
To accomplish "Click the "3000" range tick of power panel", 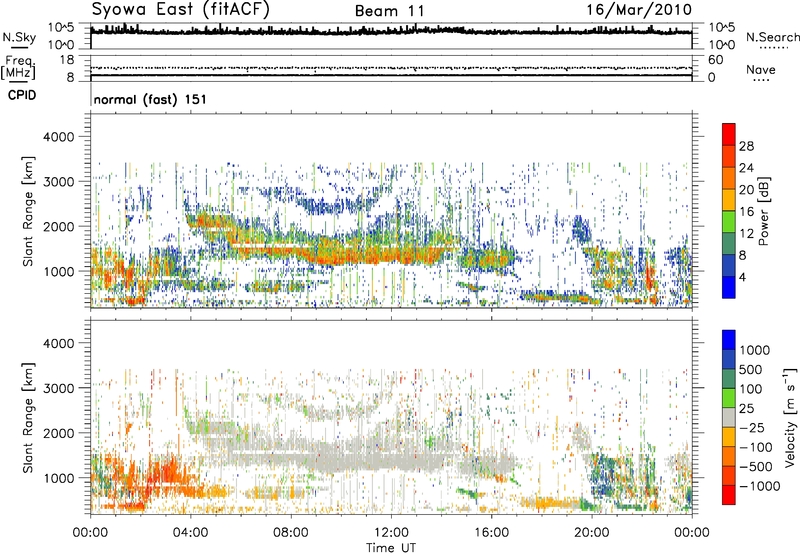I will tap(61, 182).
